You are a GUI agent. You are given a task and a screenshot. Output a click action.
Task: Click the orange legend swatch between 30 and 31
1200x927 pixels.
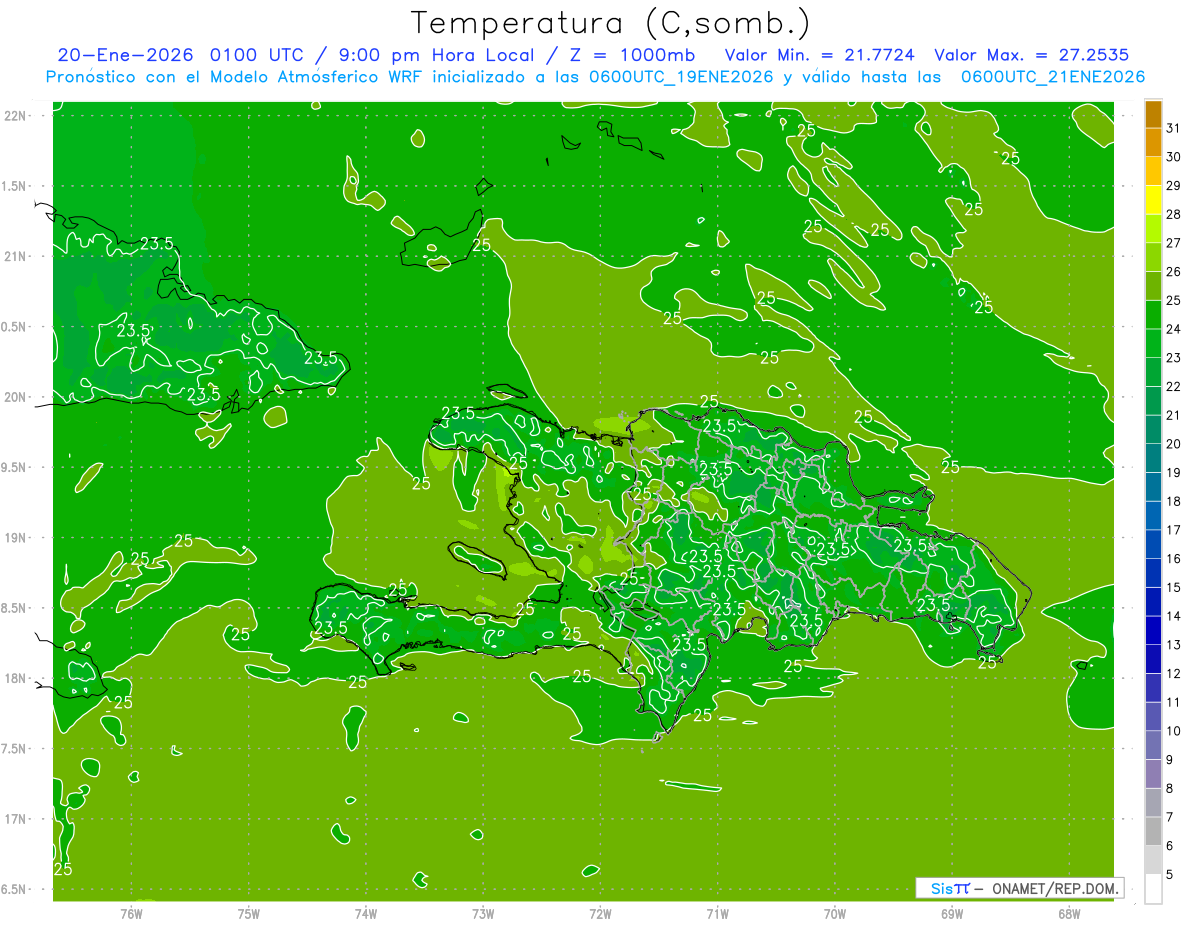pyautogui.click(x=1153, y=143)
